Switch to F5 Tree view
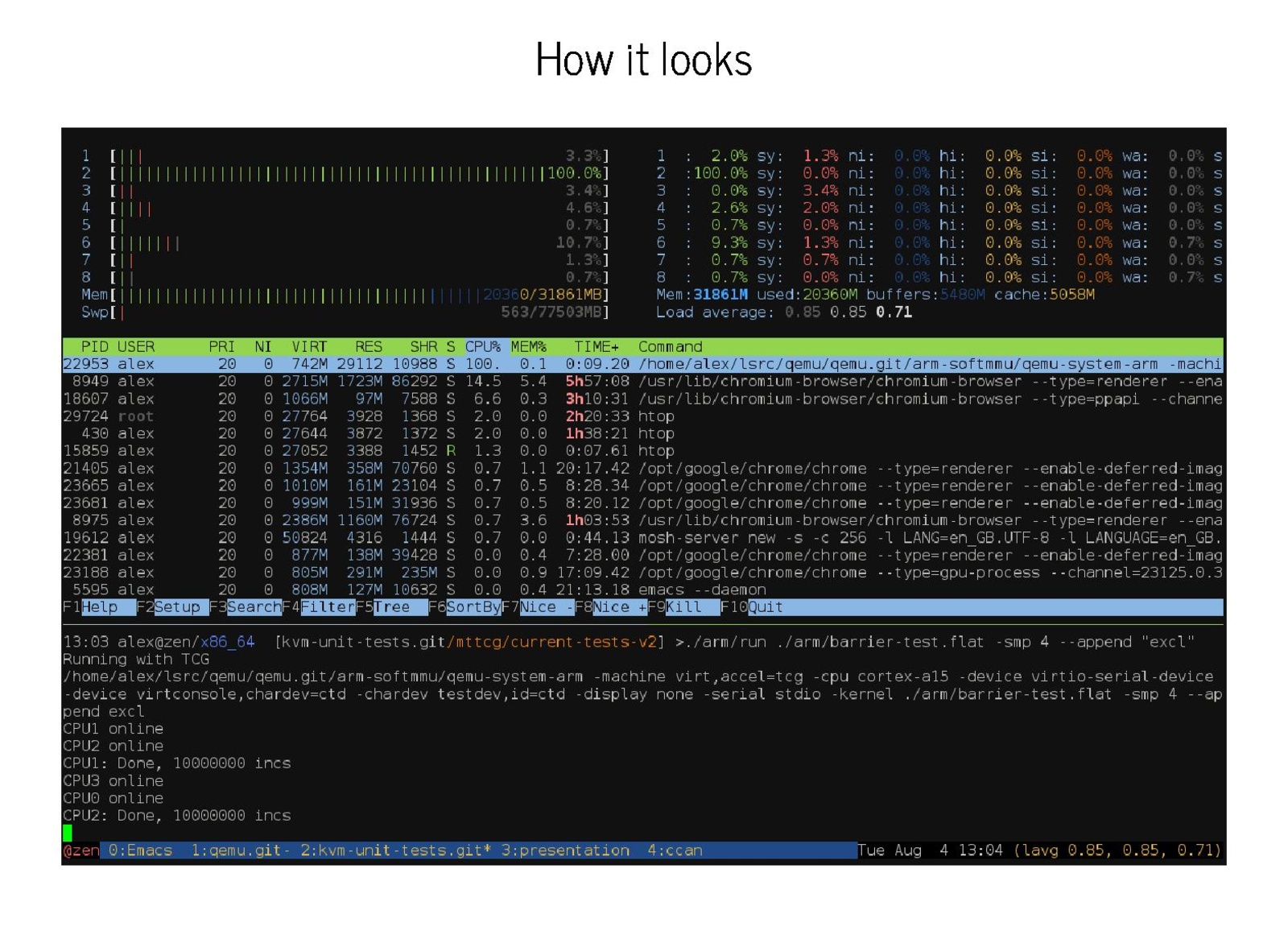The height and width of the screenshot is (939, 1288). click(x=393, y=607)
